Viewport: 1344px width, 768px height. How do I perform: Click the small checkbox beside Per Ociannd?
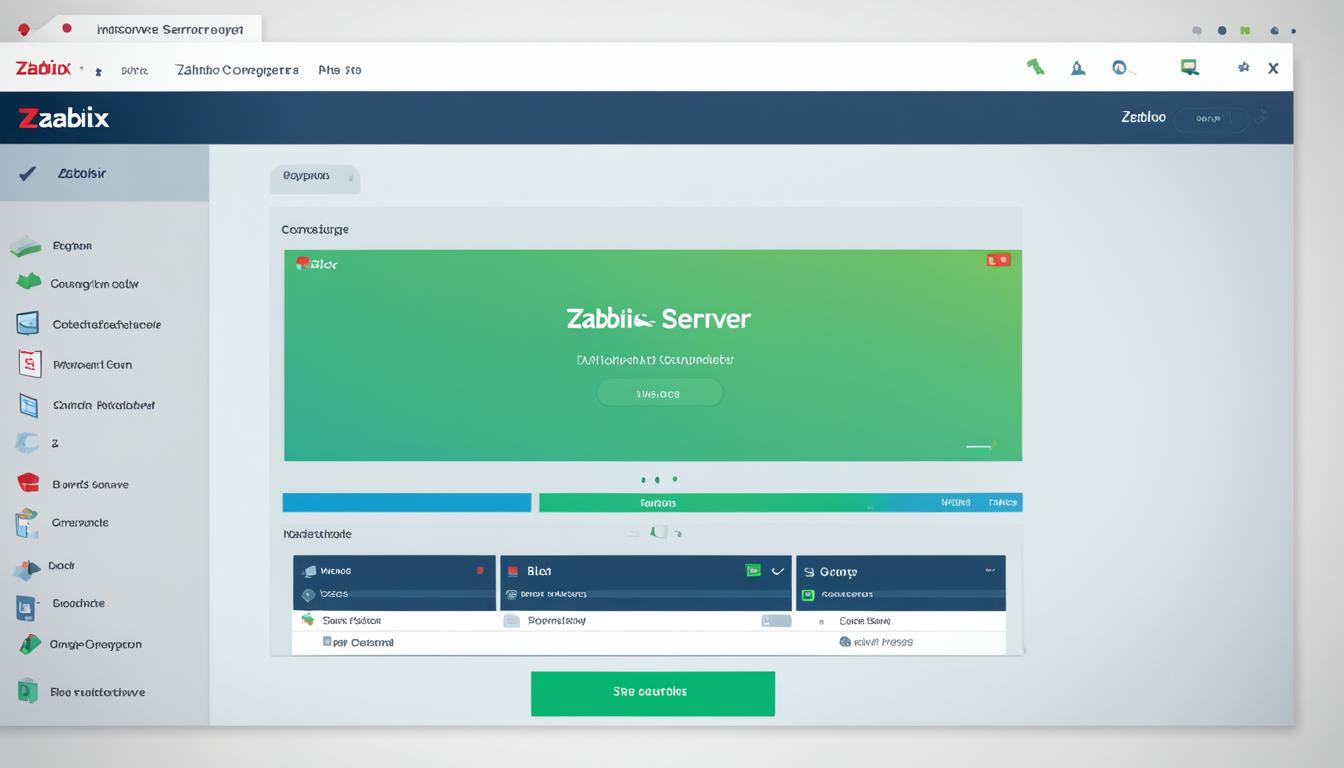(x=327, y=642)
